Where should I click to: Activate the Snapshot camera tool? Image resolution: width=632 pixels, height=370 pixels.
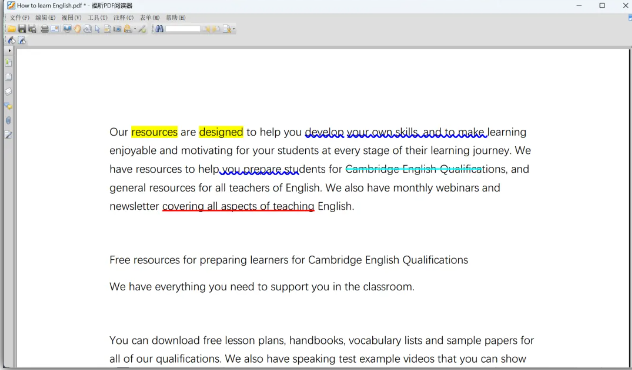[x=117, y=29]
